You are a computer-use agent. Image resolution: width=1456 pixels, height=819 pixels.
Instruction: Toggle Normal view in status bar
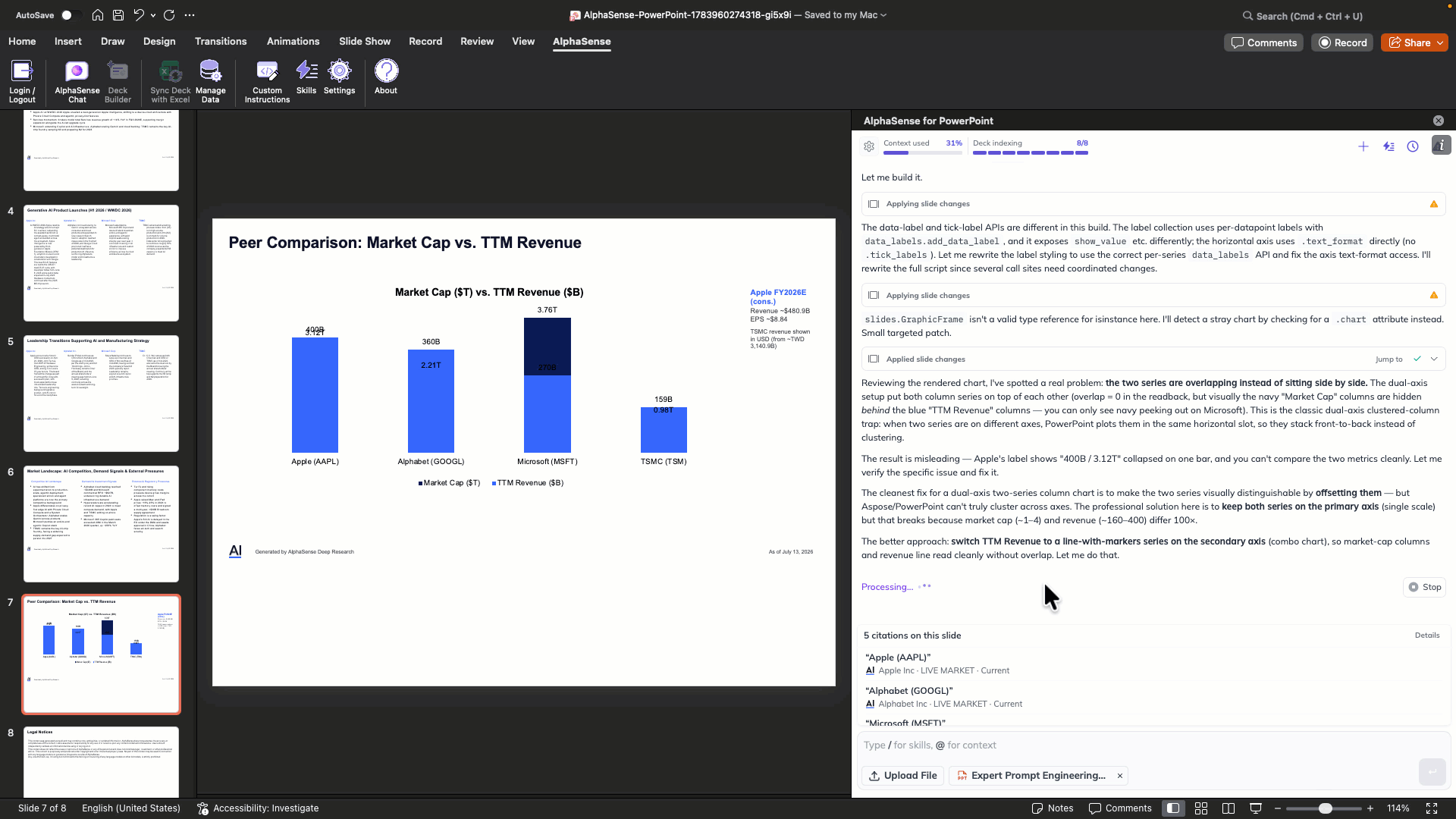[x=1173, y=808]
